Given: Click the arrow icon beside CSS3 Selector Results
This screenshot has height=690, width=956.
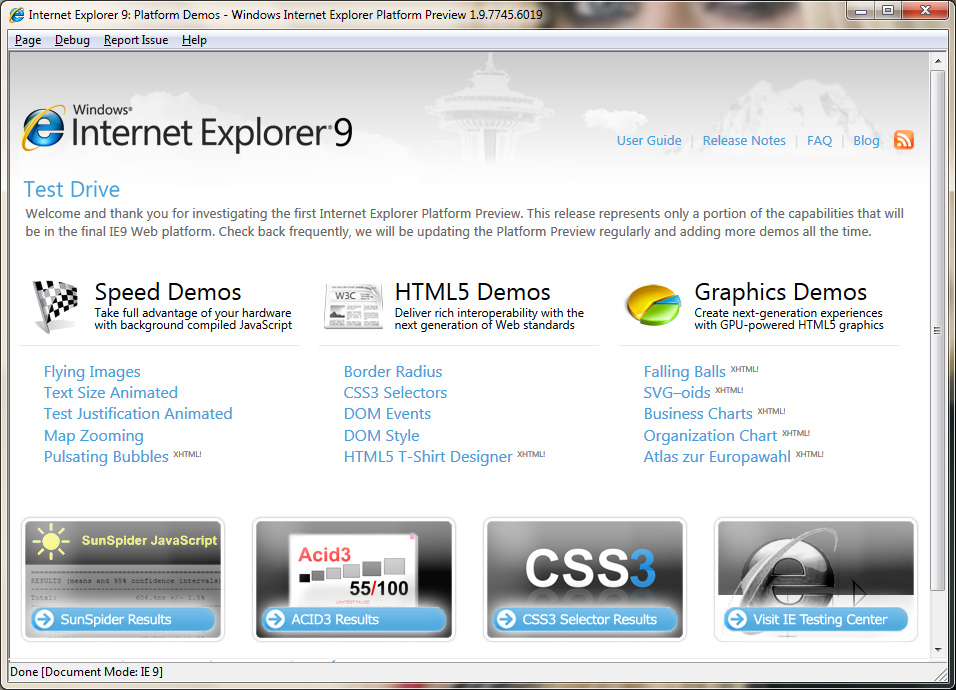Looking at the screenshot, I should click(506, 619).
